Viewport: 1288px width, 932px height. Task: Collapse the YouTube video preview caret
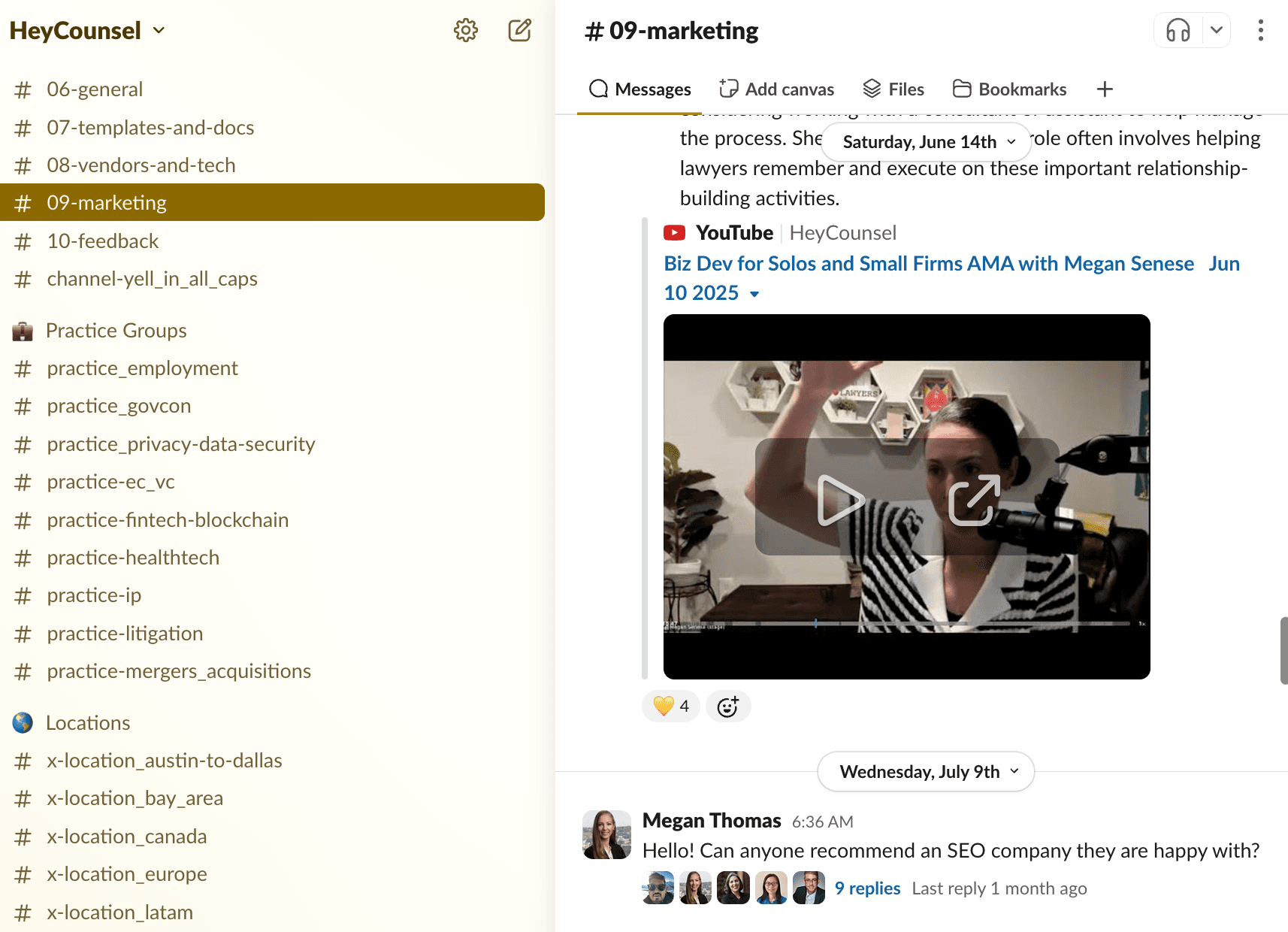coord(754,294)
